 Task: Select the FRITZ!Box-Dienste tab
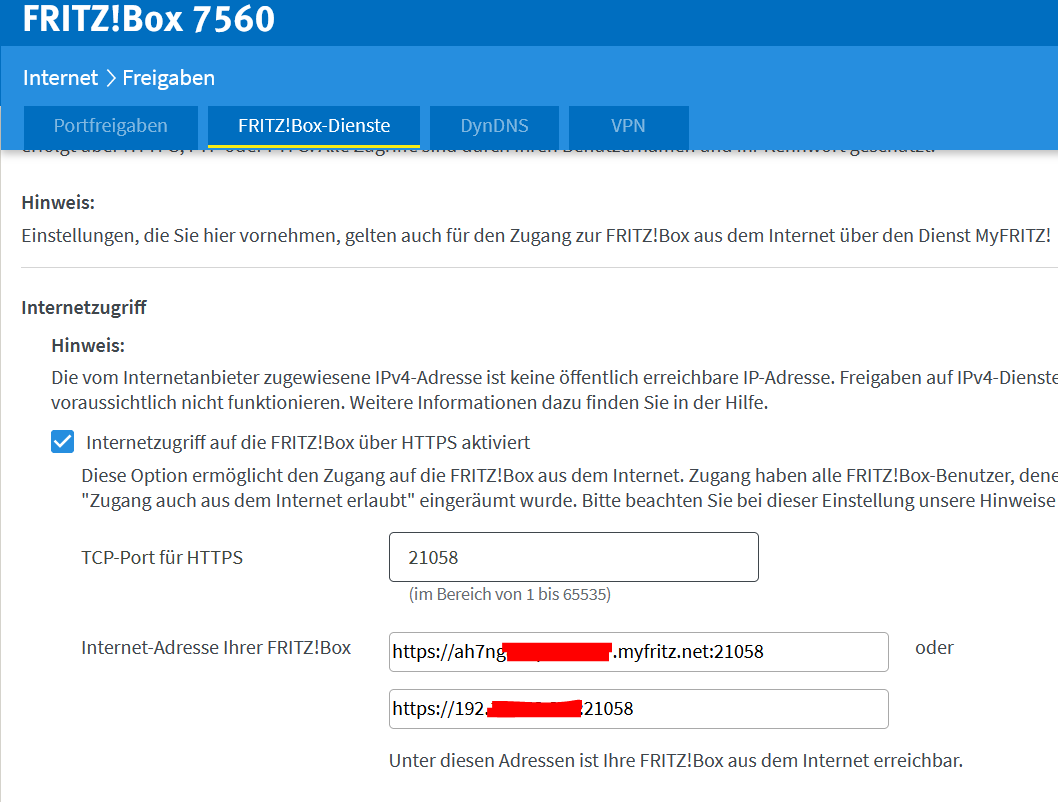click(314, 126)
